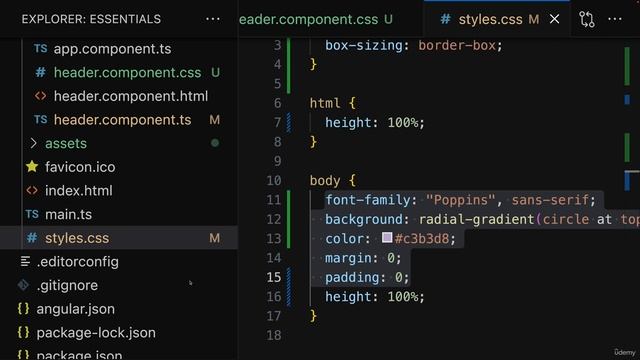The image size is (640, 360).
Task: Open the Explorer panel more actions menu
Action: pos(213,19)
